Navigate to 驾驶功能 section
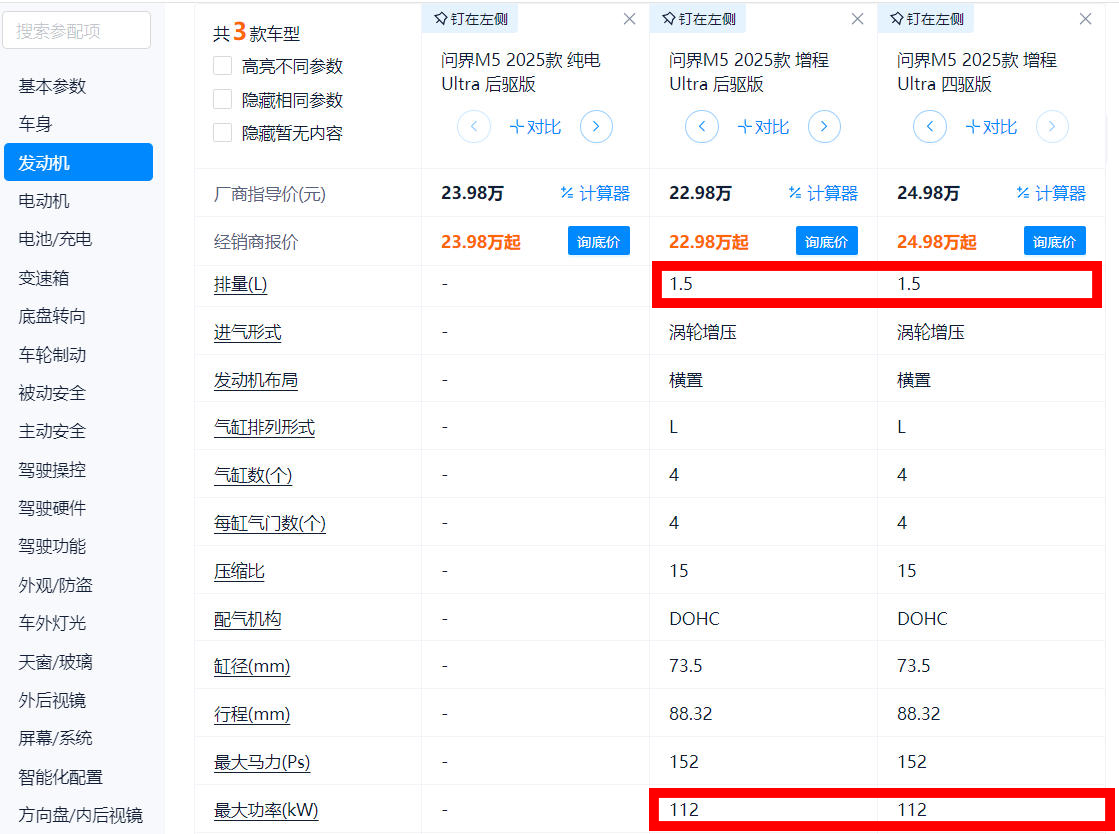 point(52,546)
